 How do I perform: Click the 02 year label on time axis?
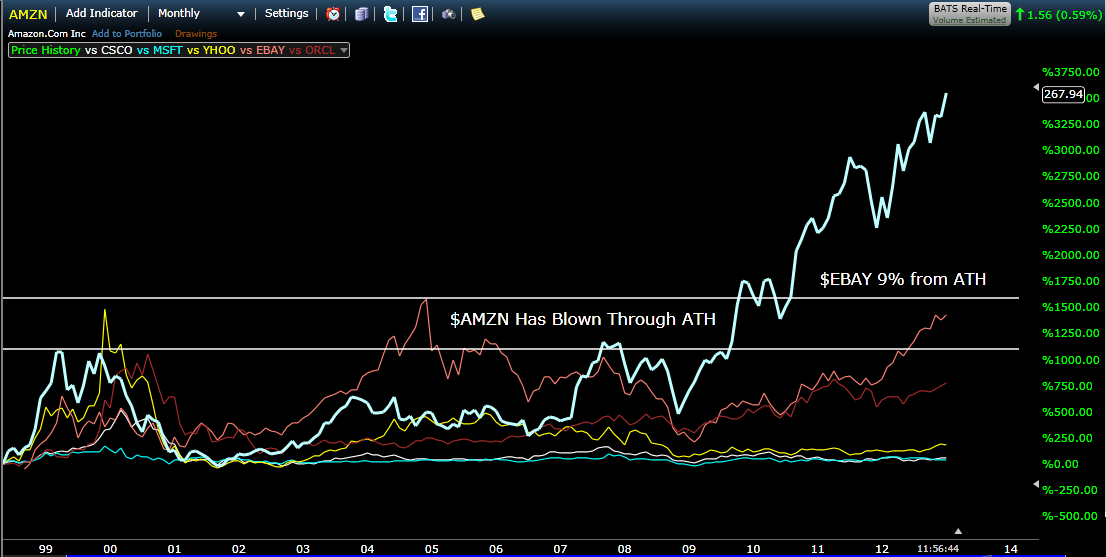coord(238,548)
